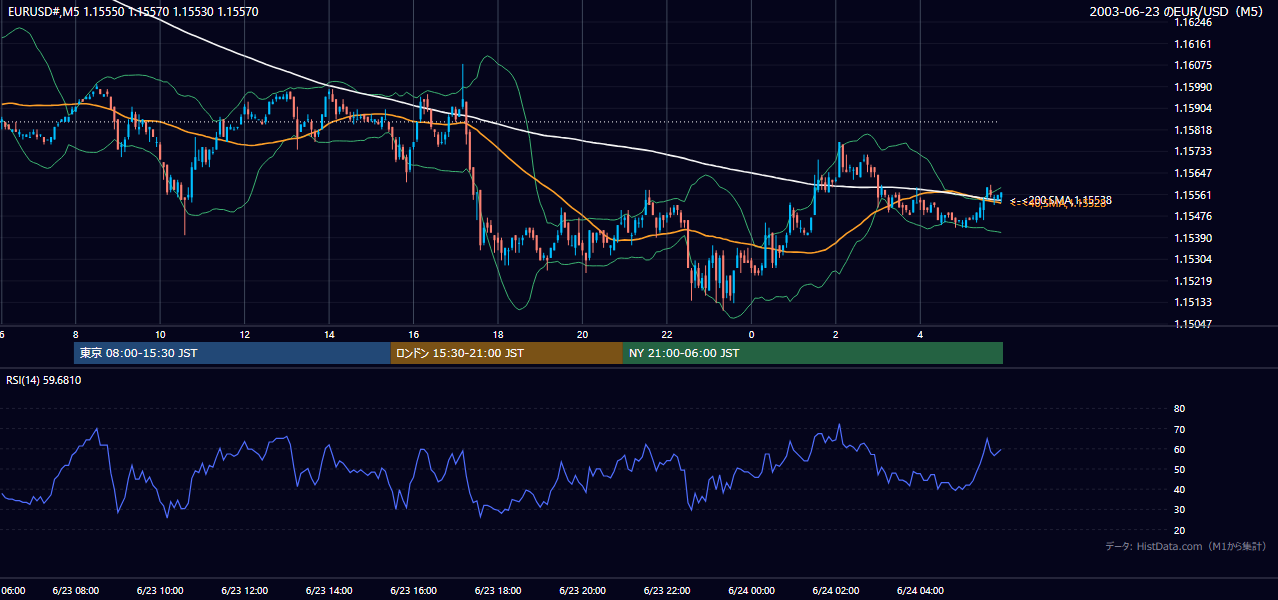Image resolution: width=1278 pixels, height=600 pixels.
Task: Click the 6/24 04:00 time label
Action: (x=921, y=591)
